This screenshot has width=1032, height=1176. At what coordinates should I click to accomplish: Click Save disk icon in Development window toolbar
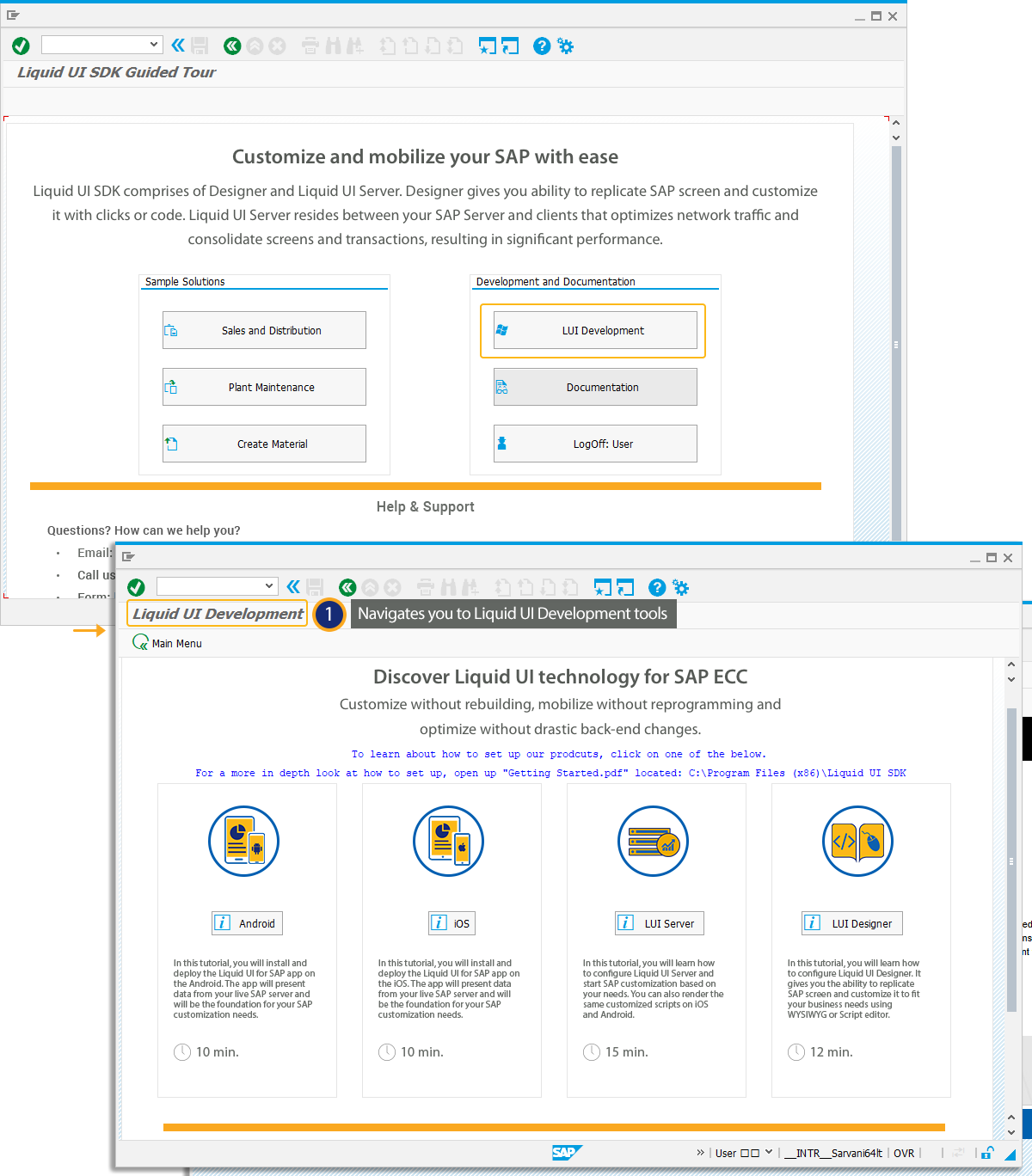coord(316,587)
